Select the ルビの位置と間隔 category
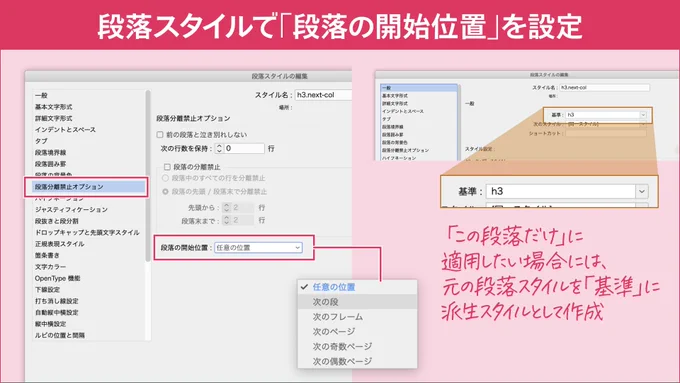Image resolution: width=680 pixels, height=383 pixels. (x=60, y=335)
